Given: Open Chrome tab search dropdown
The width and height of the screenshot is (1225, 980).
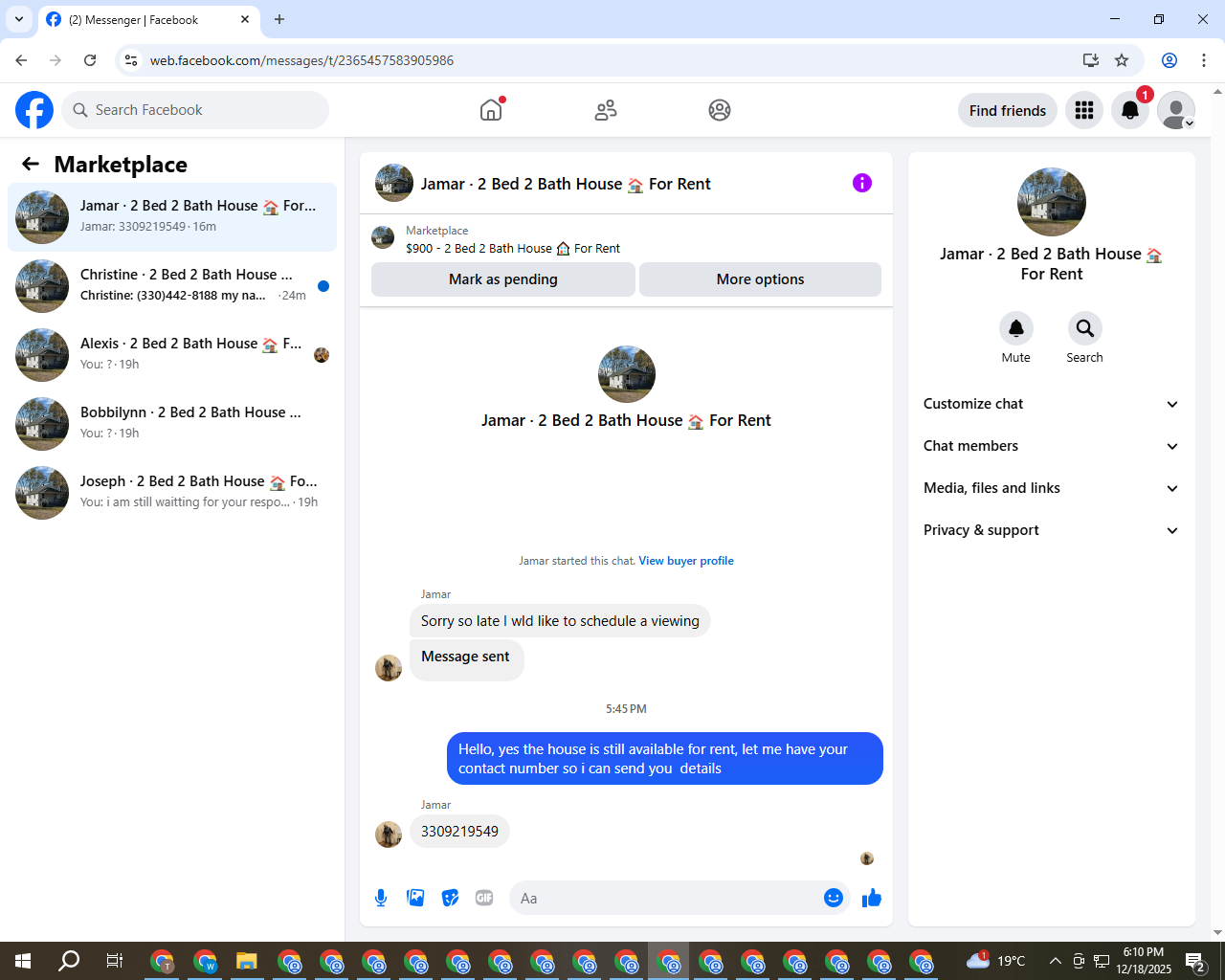Looking at the screenshot, I should 19,19.
